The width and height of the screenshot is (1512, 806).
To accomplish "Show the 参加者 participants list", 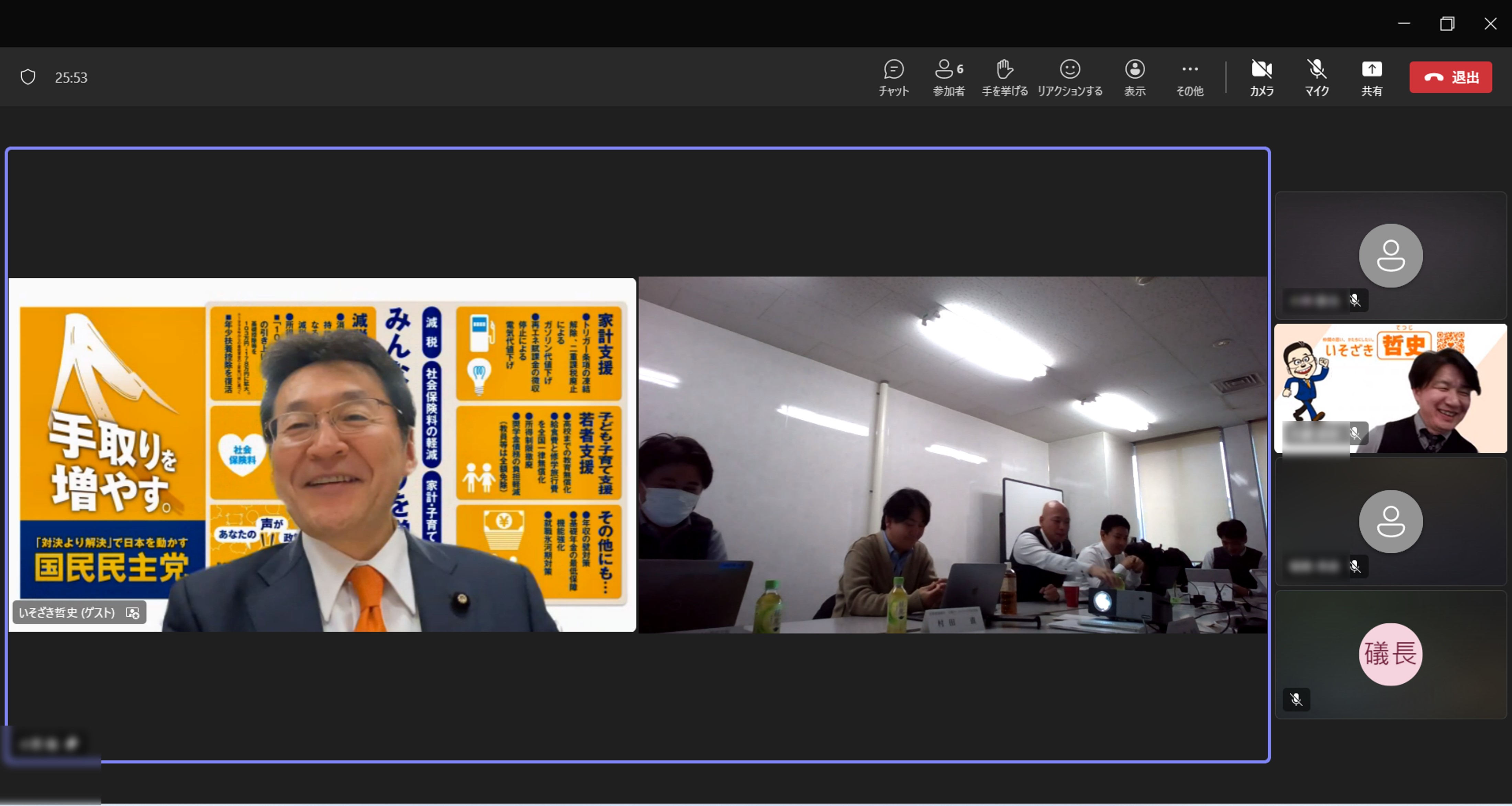I will coord(948,77).
